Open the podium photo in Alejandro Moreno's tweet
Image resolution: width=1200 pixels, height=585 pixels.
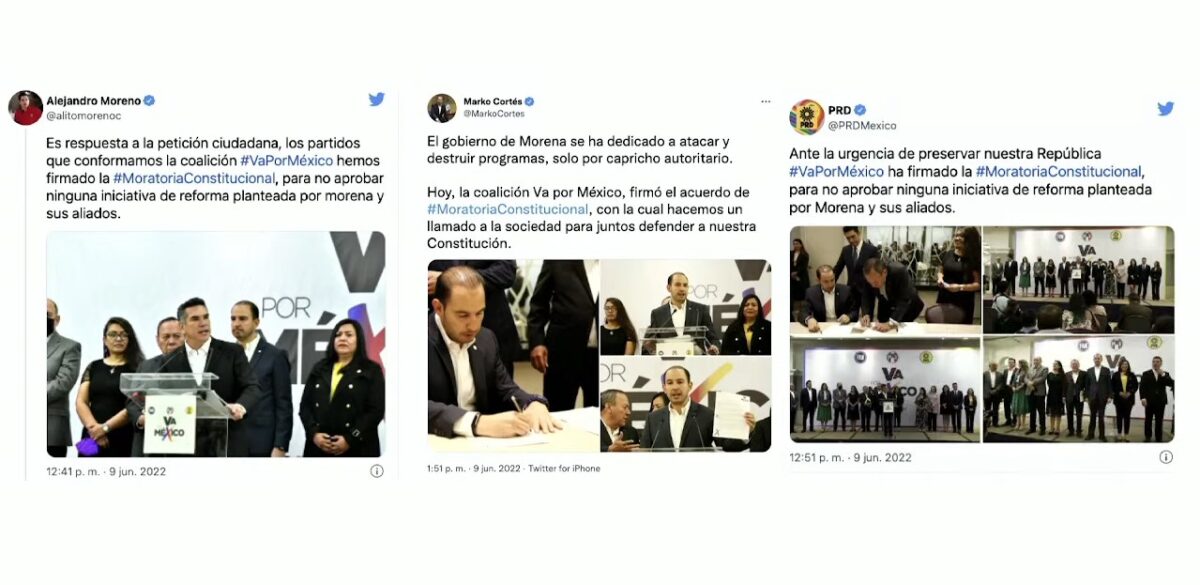(x=216, y=344)
